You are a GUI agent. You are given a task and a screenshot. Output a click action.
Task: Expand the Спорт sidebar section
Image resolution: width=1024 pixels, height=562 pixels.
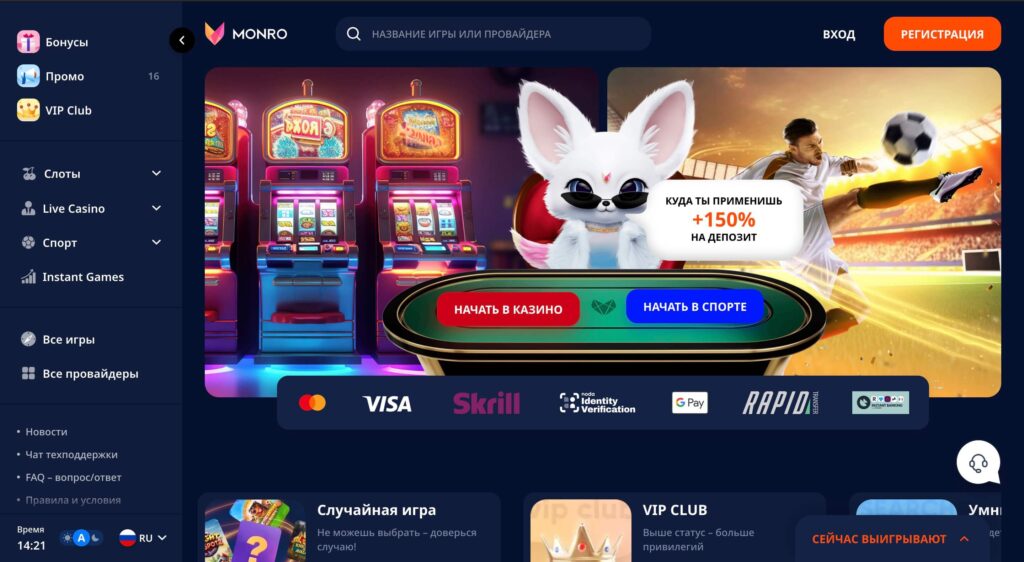(x=91, y=242)
